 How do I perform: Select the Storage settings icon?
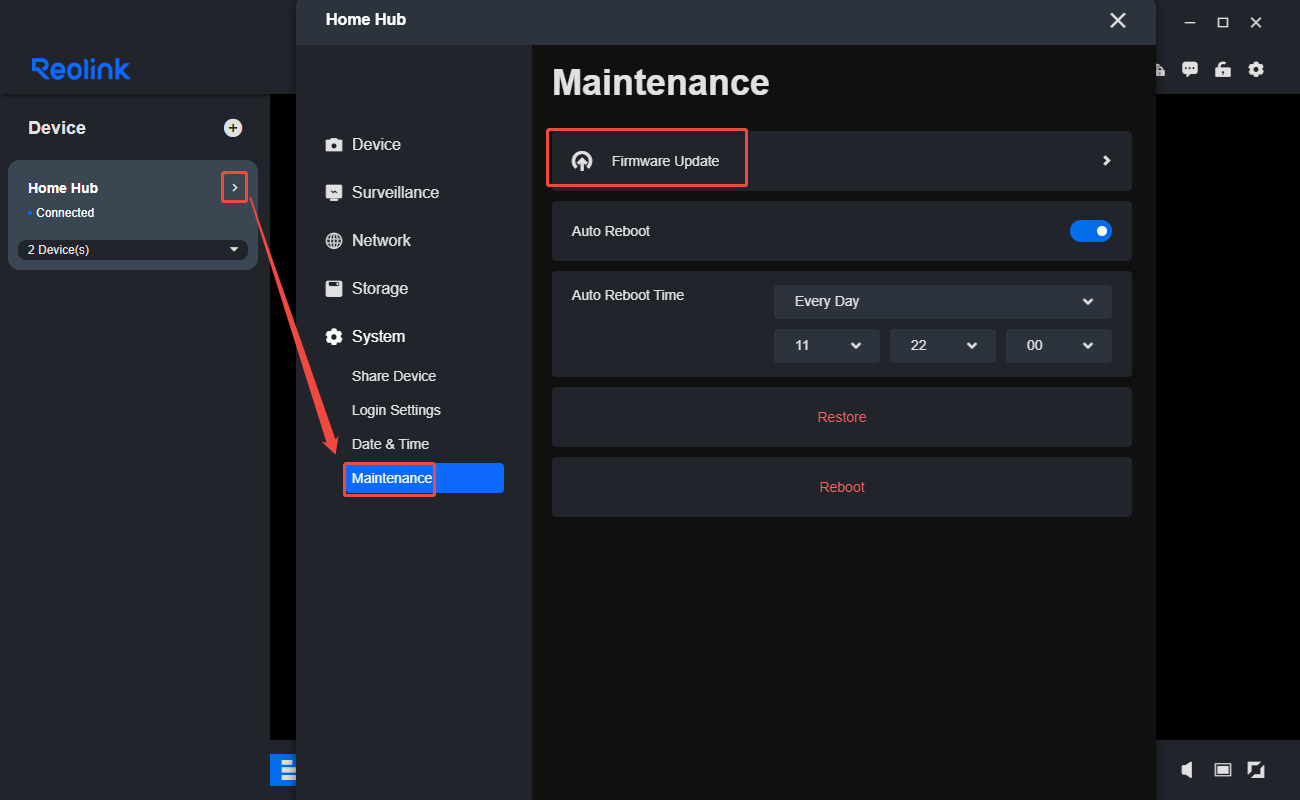coord(334,288)
